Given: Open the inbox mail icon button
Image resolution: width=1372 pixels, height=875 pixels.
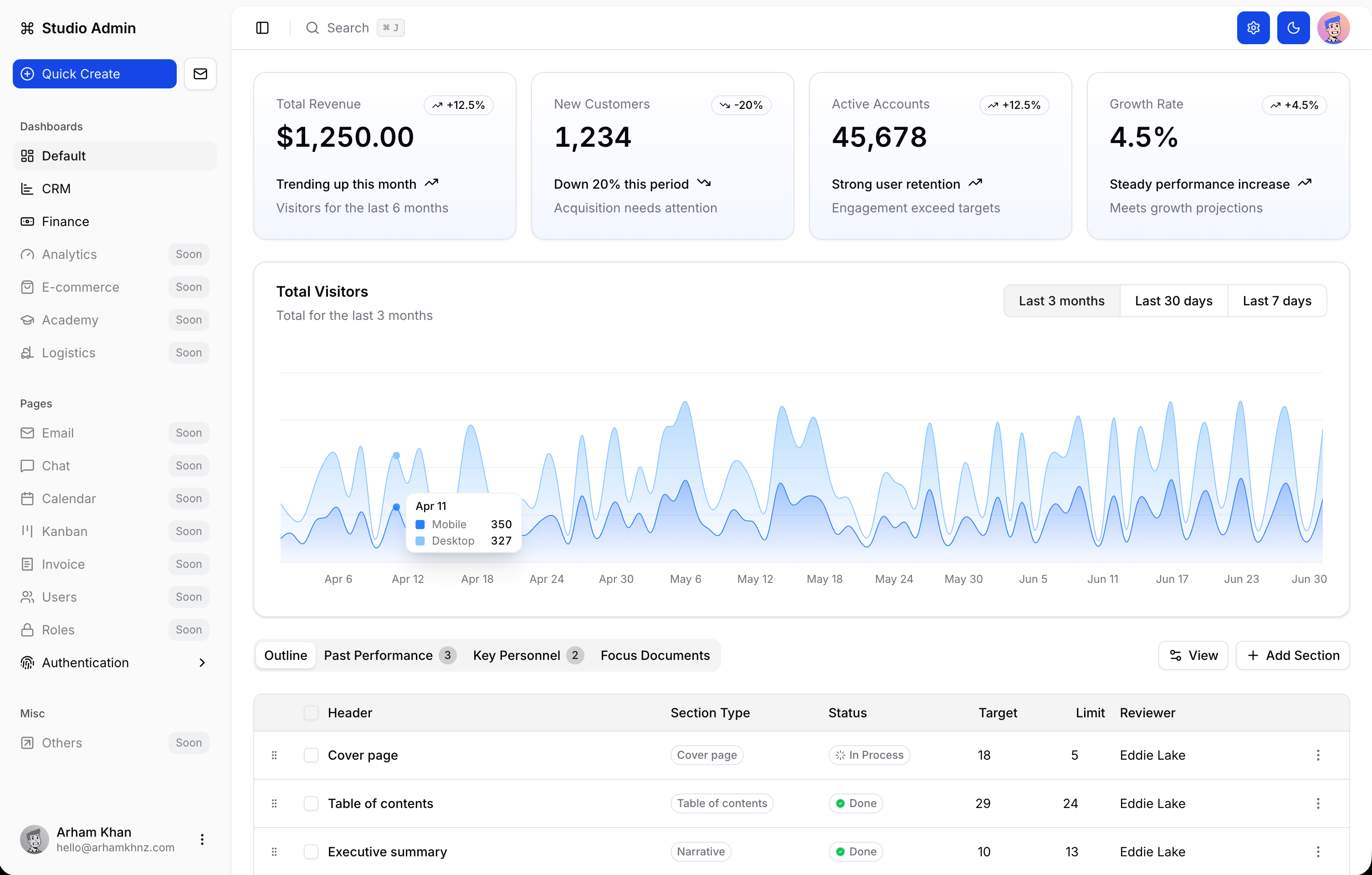Looking at the screenshot, I should coord(200,73).
